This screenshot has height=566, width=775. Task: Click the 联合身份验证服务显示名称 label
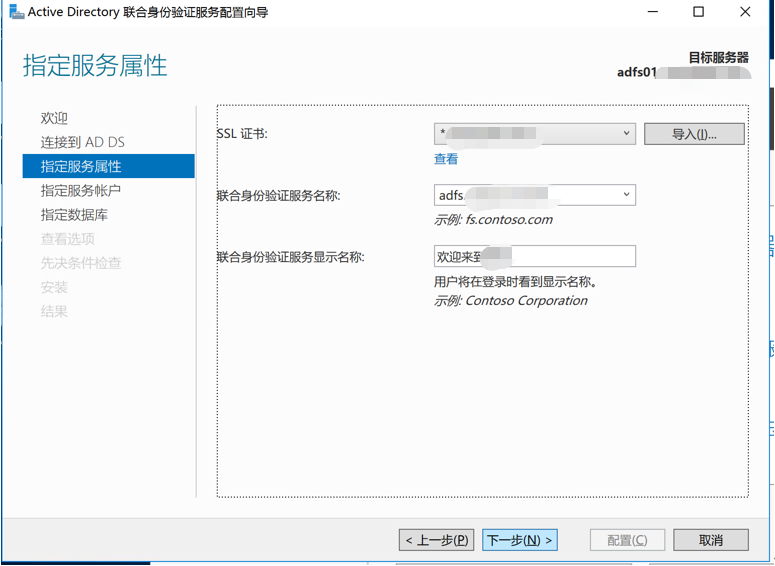[291, 257]
